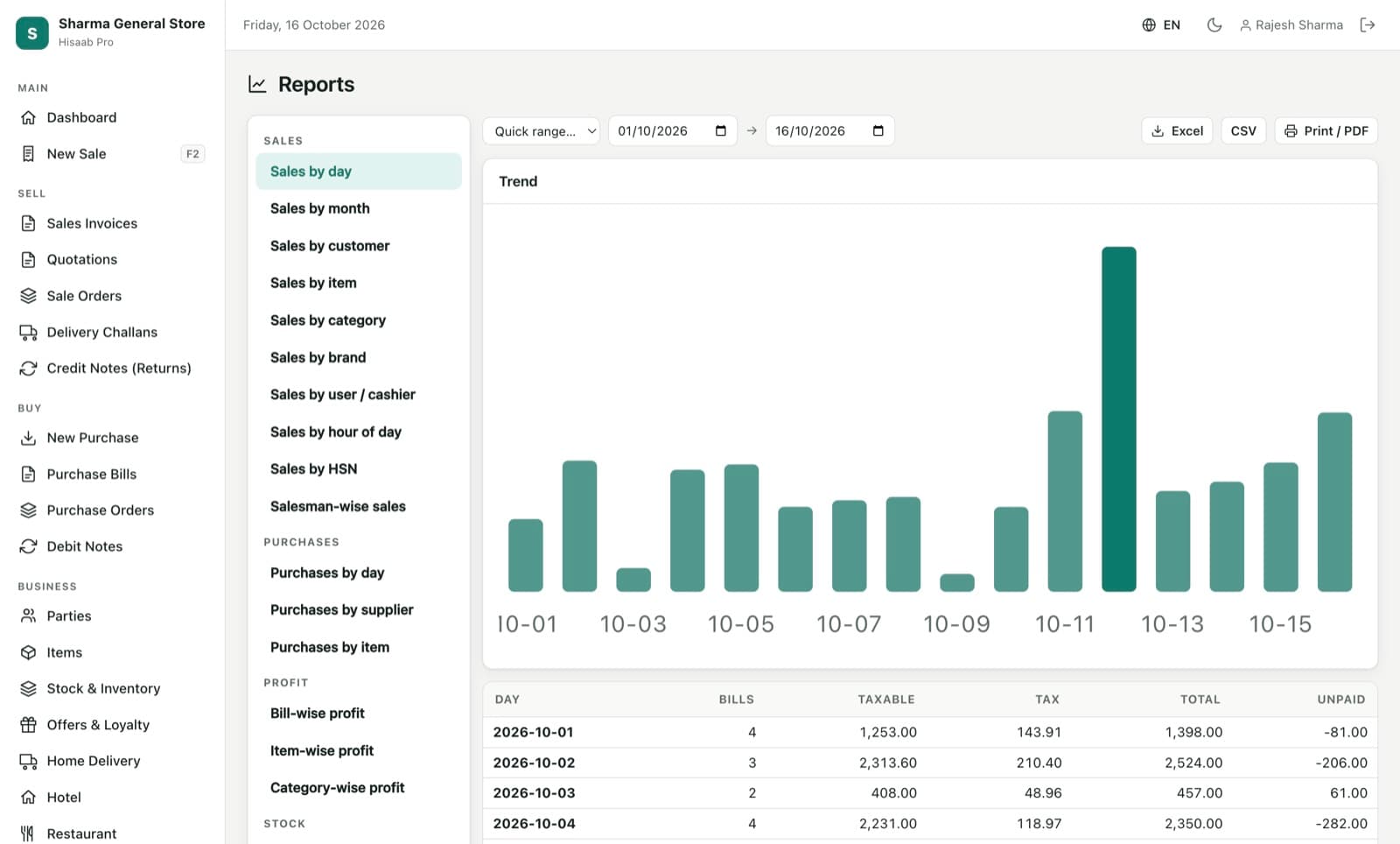This screenshot has height=844, width=1400.
Task: Select Sales by customer report
Action: click(x=359, y=246)
